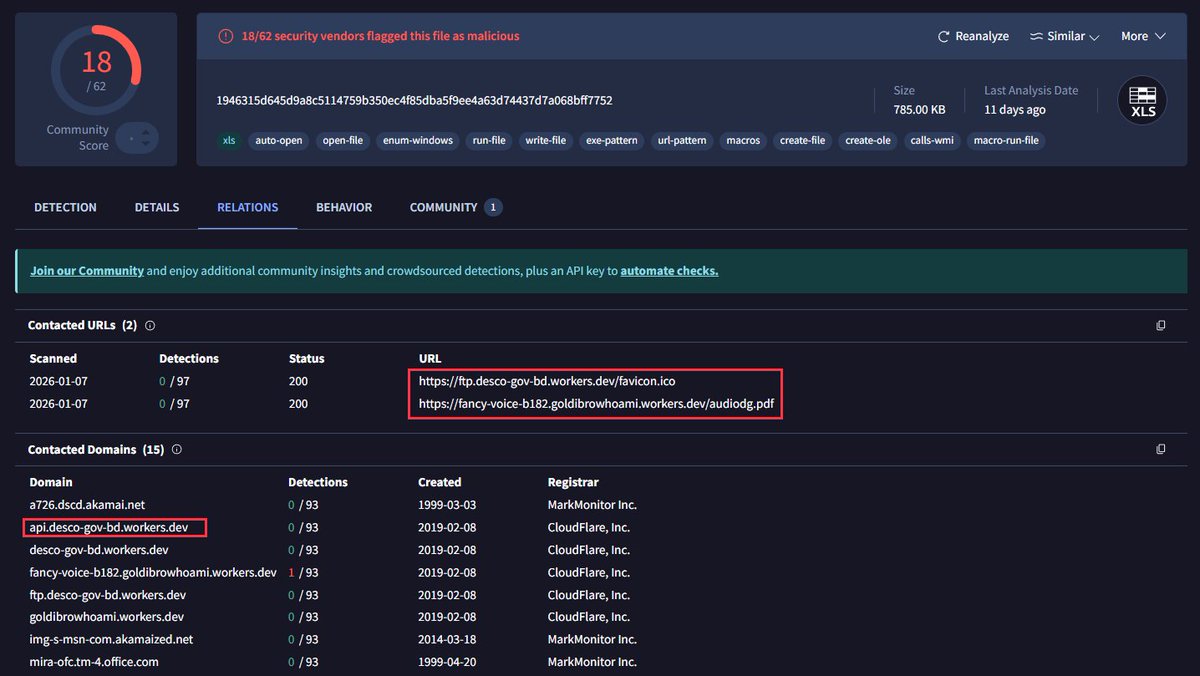1200x676 pixels.
Task: Expand the More menu
Action: click(x=1143, y=36)
